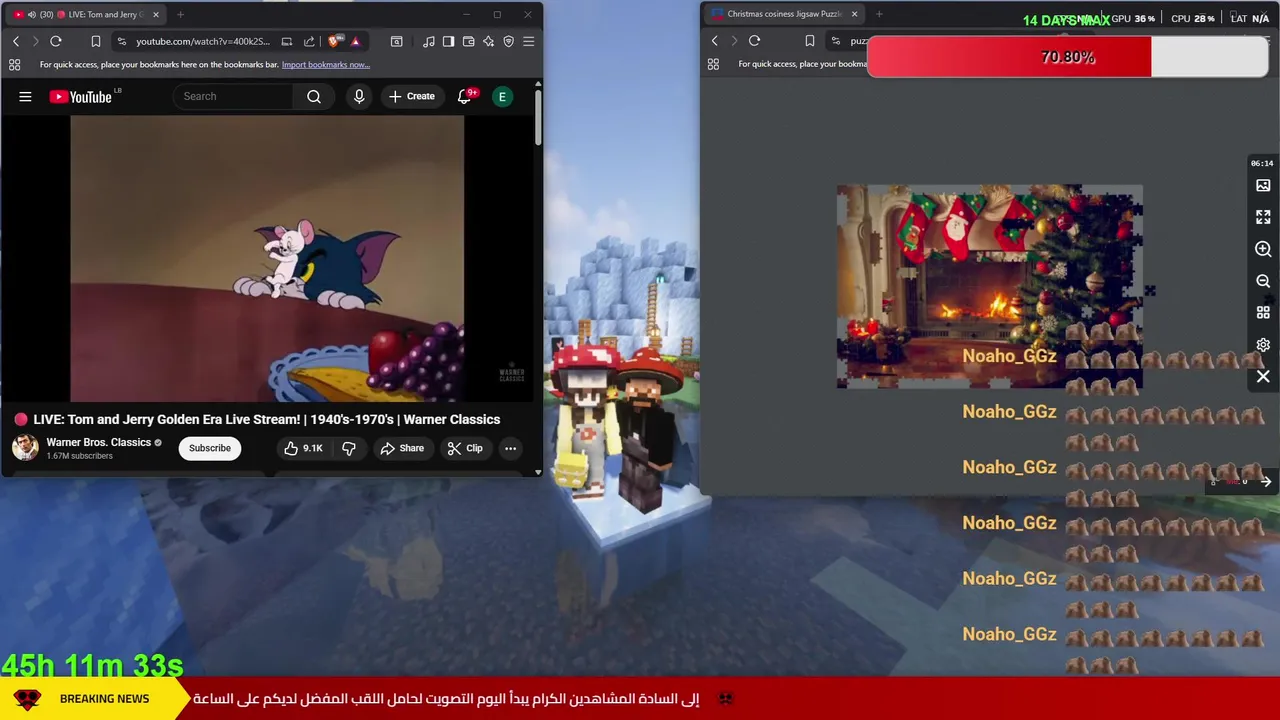The width and height of the screenshot is (1280, 720).
Task: Go back in the YouTube browser window
Action: tap(16, 41)
